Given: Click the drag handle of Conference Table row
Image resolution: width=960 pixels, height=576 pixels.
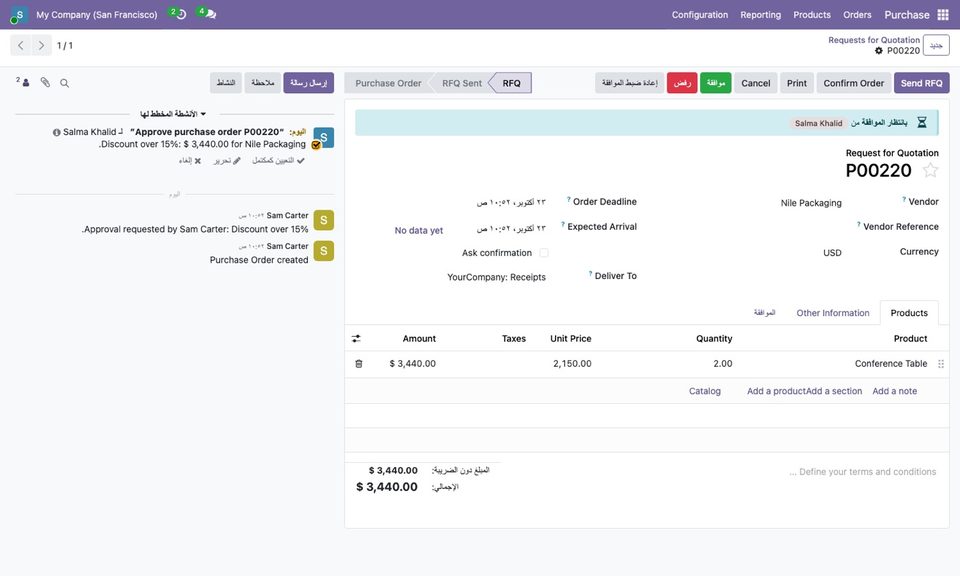Looking at the screenshot, I should point(941,364).
